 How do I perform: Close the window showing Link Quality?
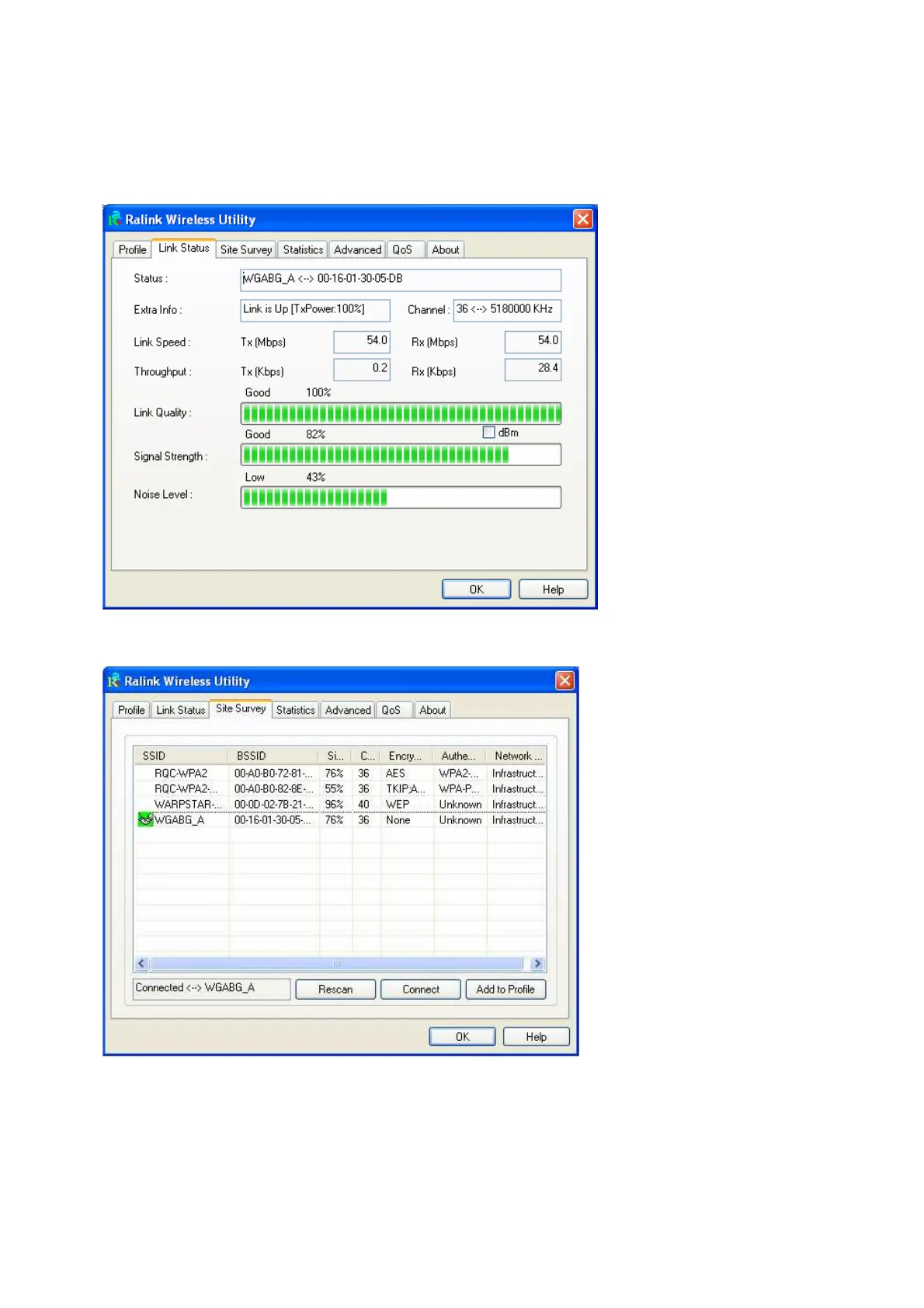point(582,219)
